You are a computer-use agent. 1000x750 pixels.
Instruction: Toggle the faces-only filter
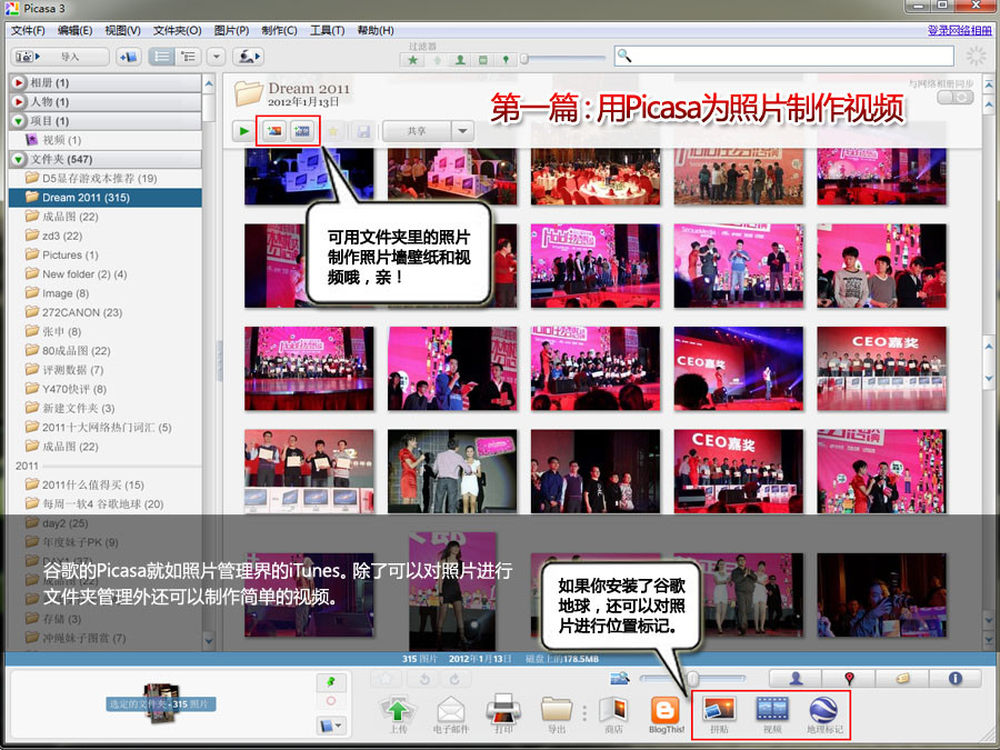coord(460,60)
